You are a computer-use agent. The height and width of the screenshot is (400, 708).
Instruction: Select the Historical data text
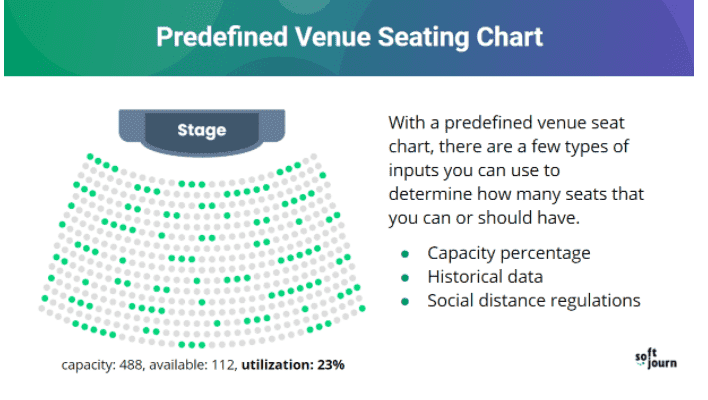tap(485, 277)
